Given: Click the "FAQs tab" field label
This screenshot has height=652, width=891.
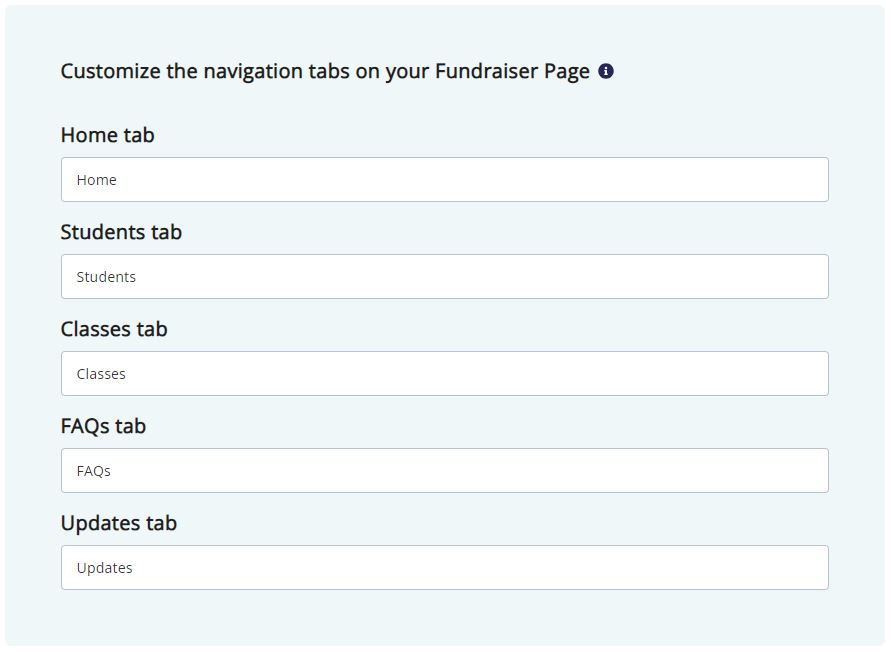Looking at the screenshot, I should 103,426.
